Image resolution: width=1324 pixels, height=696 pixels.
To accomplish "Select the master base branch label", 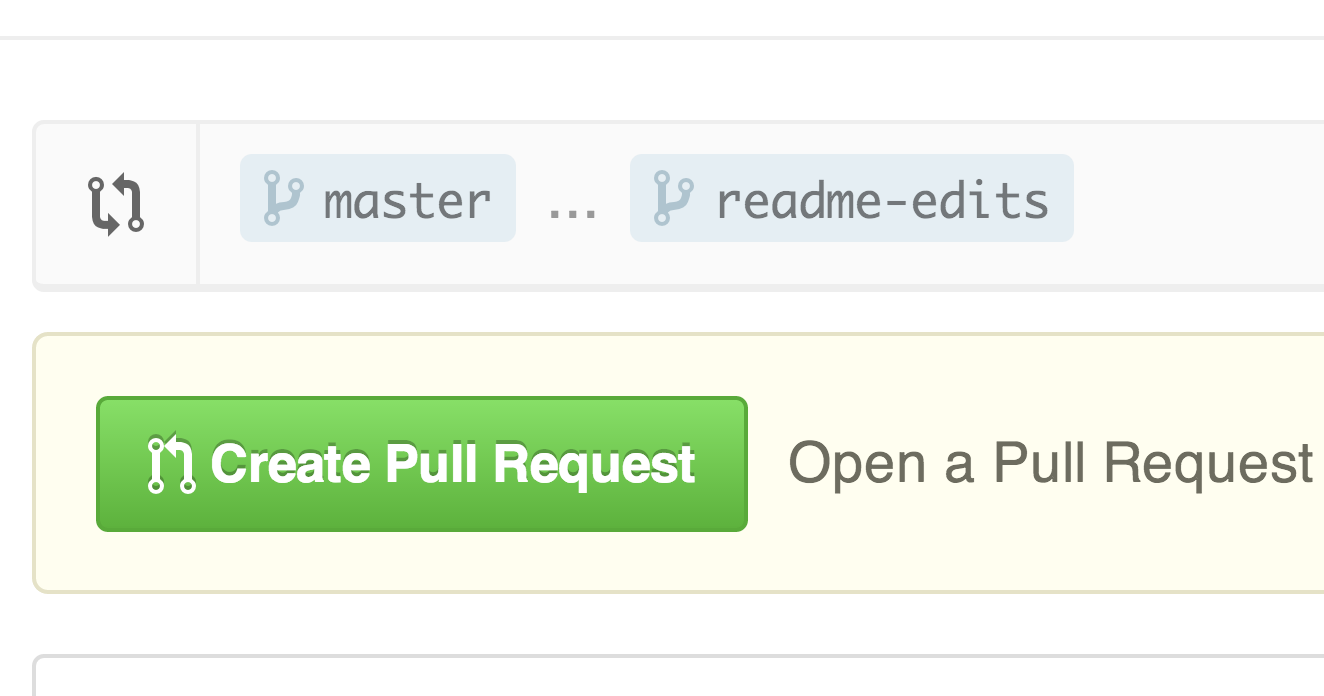I will click(x=377, y=198).
